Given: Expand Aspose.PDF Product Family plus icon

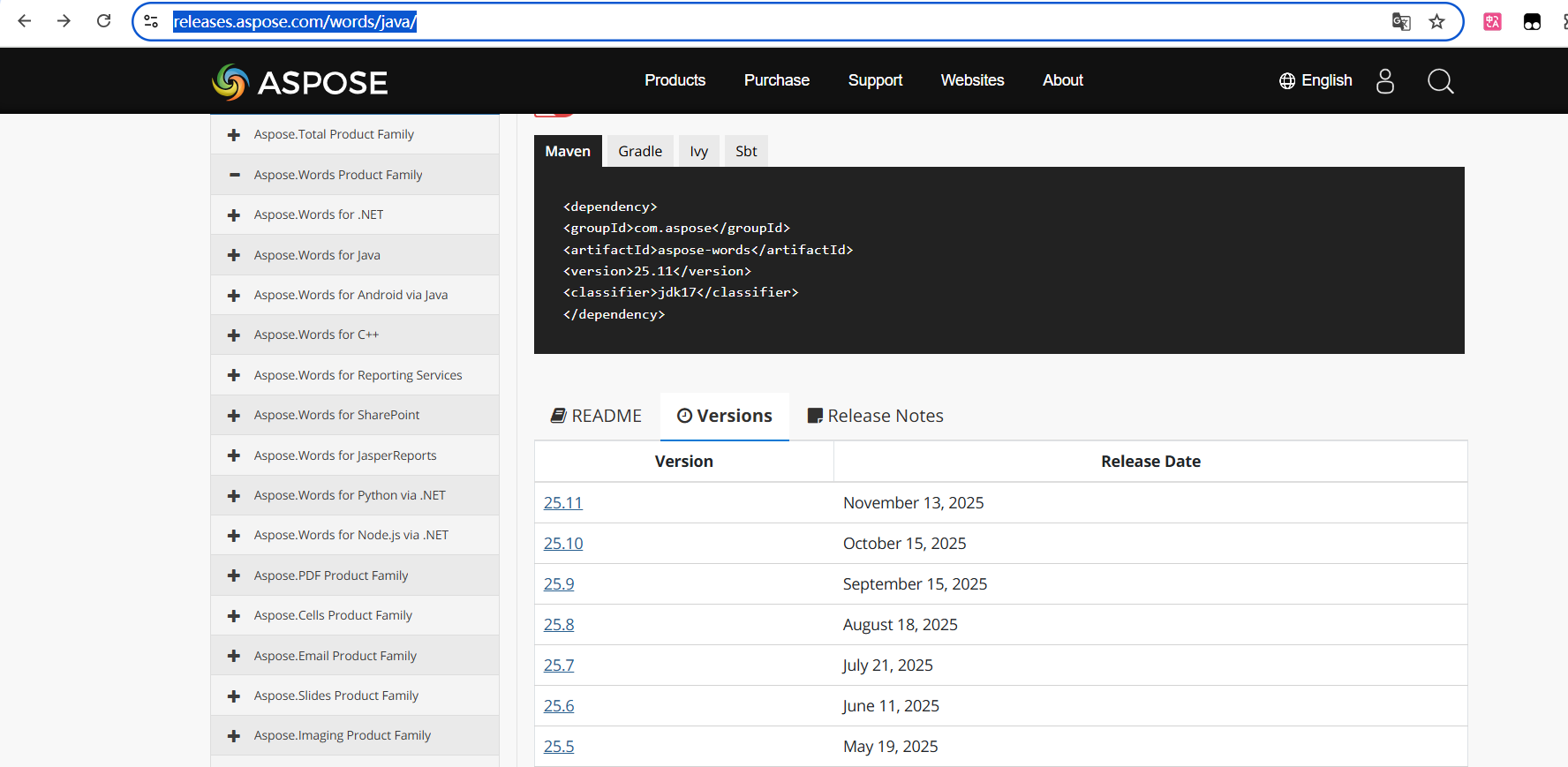Looking at the screenshot, I should click(234, 575).
